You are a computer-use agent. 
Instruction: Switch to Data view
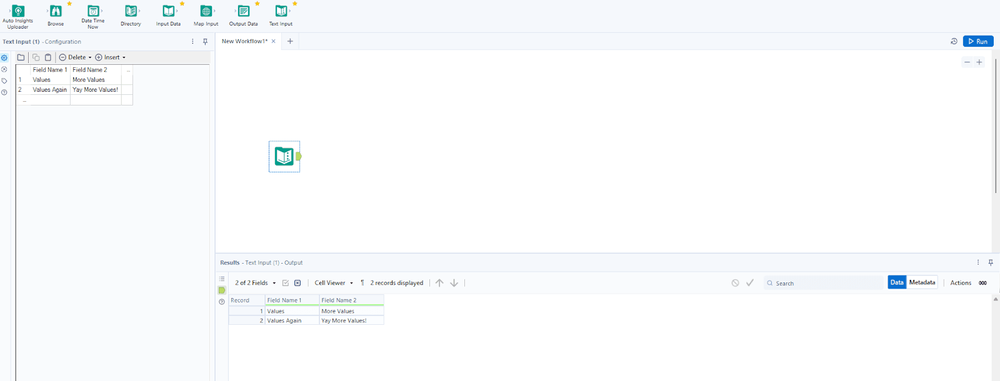897,283
